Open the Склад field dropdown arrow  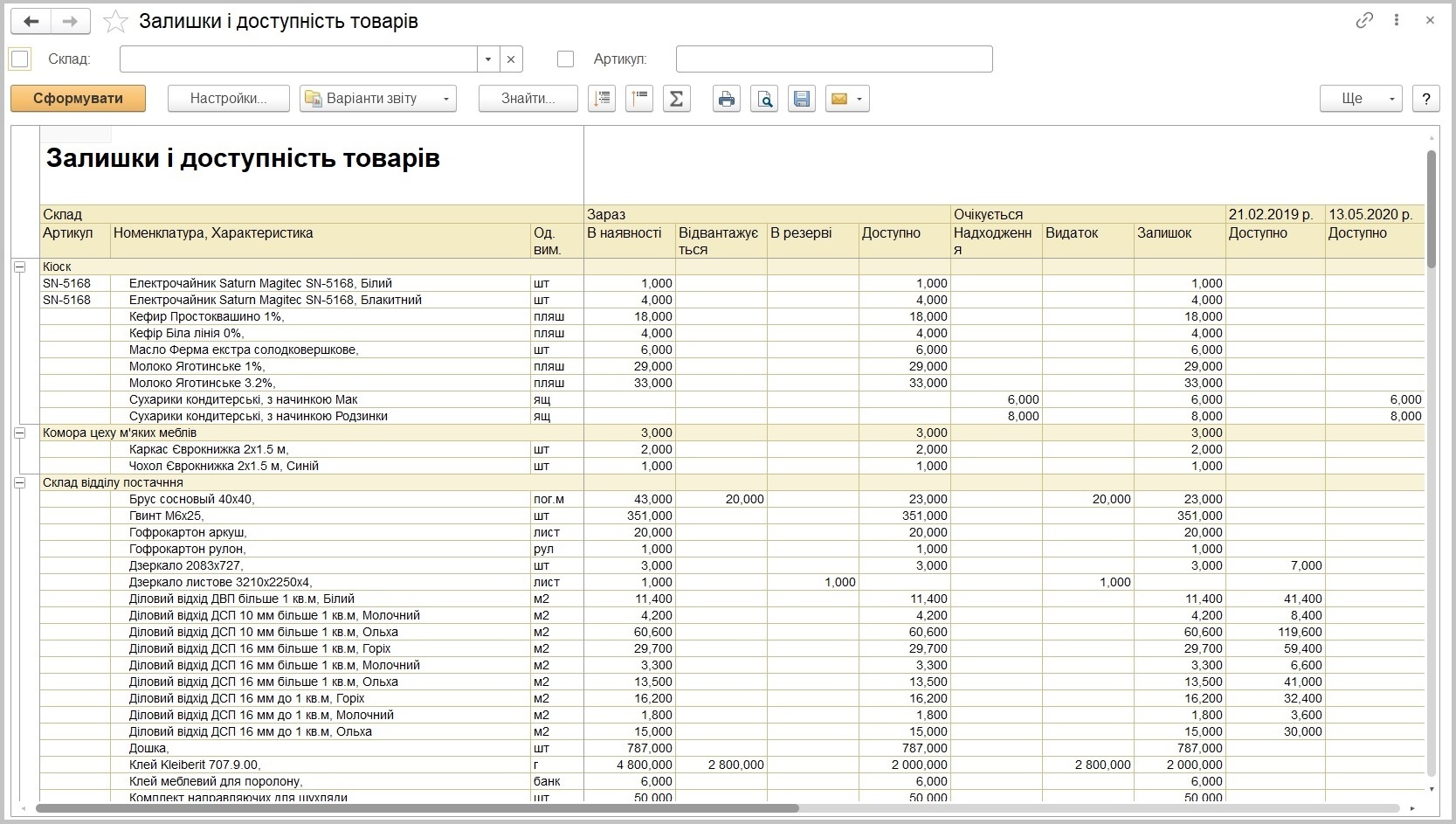tap(488, 59)
